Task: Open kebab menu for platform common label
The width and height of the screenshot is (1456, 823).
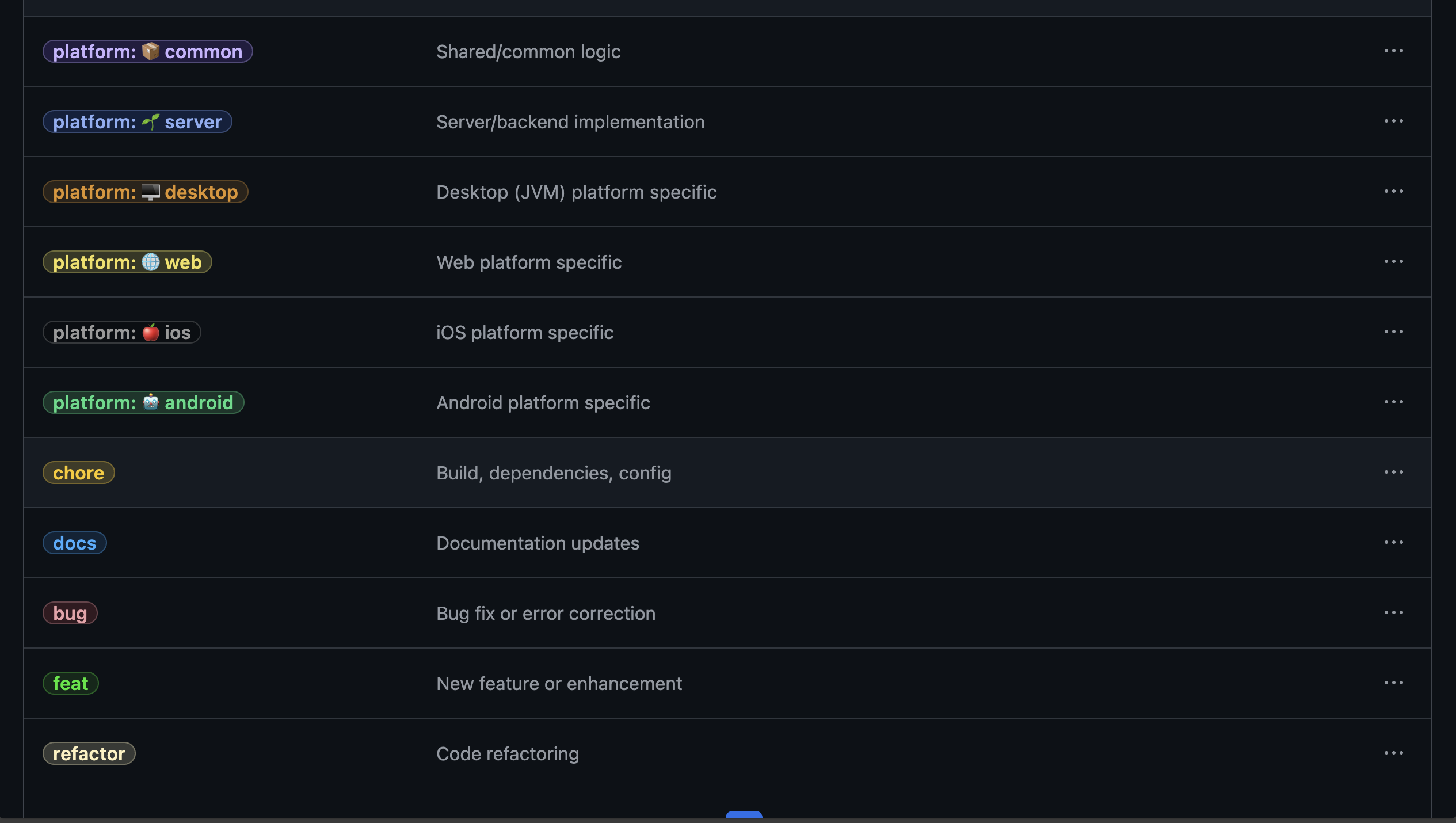Action: click(x=1393, y=51)
